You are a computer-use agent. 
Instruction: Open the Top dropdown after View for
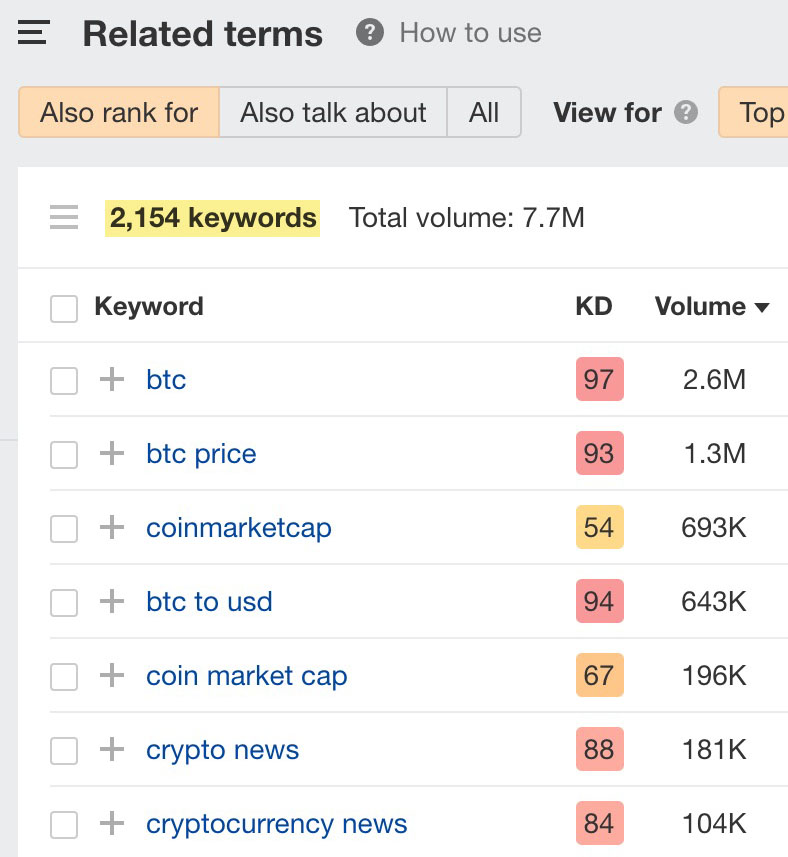pyautogui.click(x=758, y=112)
